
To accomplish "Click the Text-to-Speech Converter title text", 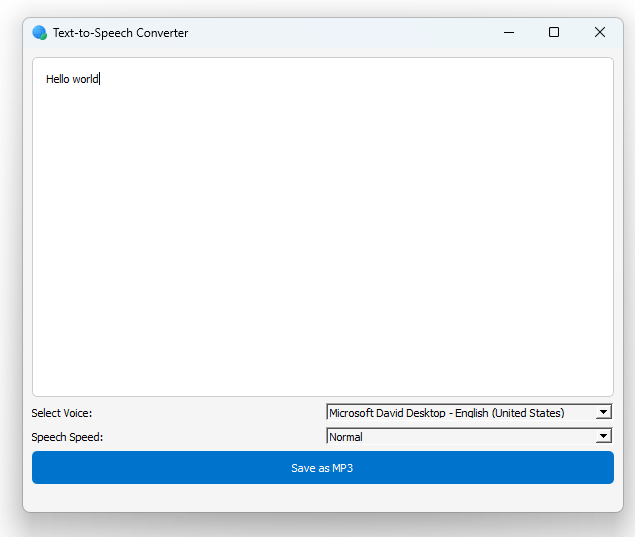I will pyautogui.click(x=120, y=33).
